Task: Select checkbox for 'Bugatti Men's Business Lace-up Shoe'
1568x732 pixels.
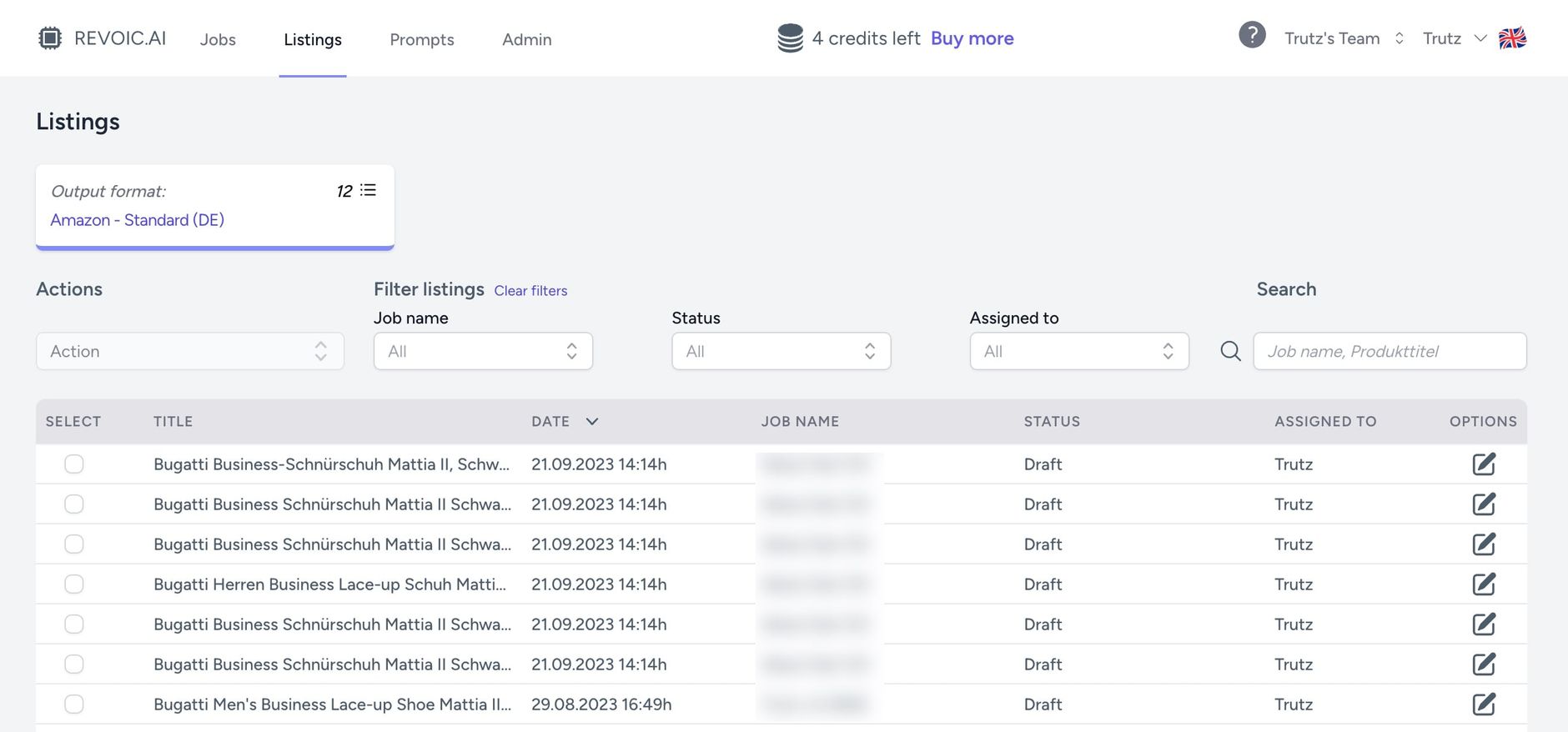Action: (x=74, y=704)
